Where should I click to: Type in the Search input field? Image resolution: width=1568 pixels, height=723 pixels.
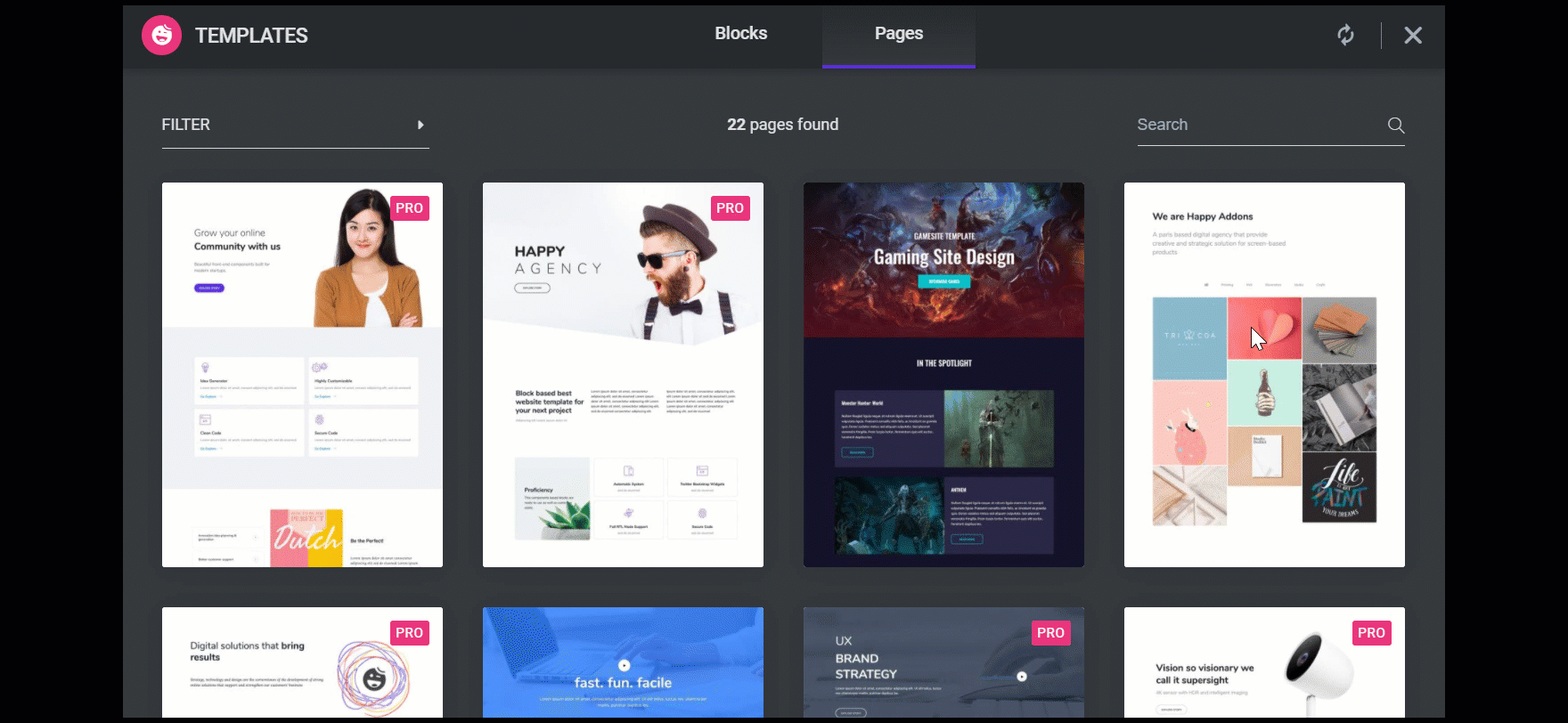pos(1256,125)
